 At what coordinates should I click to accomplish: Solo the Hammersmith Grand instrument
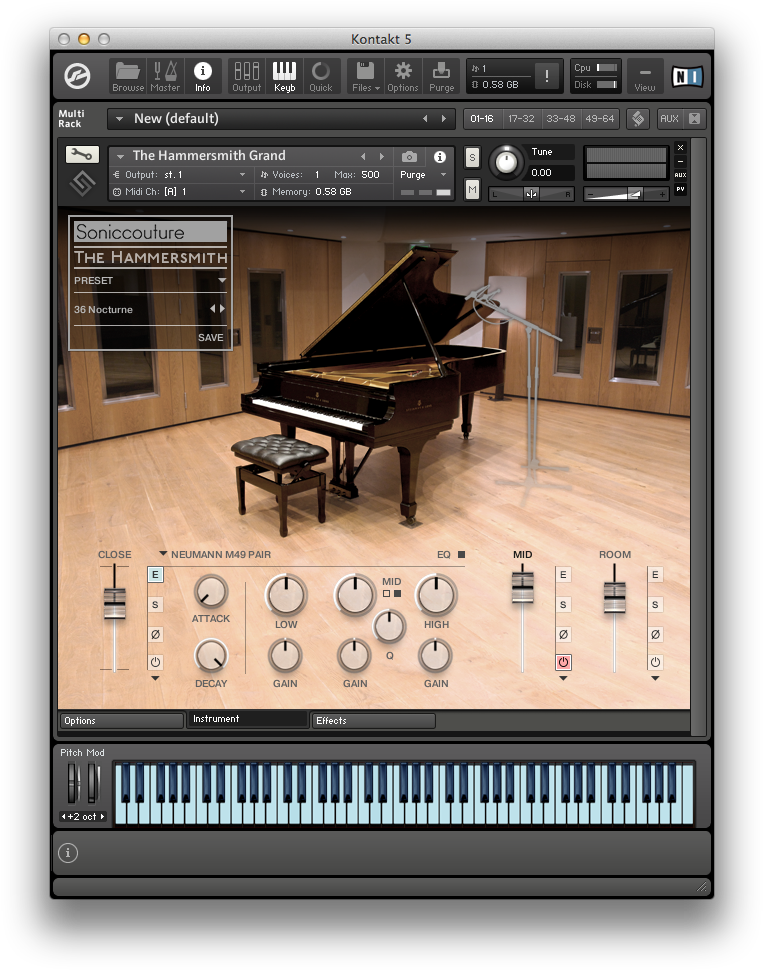472,157
